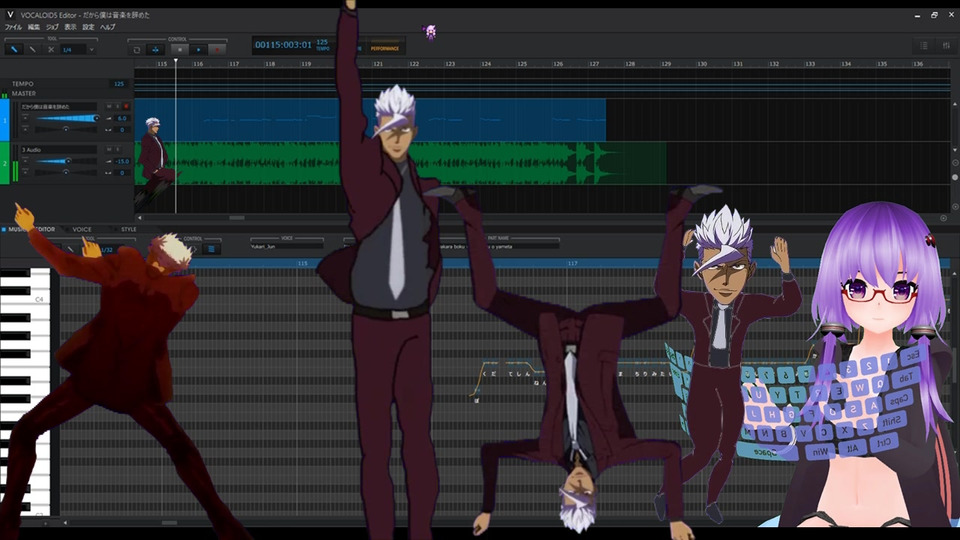The height and width of the screenshot is (540, 960).
Task: Switch to the STYLE tab
Action: click(x=129, y=230)
